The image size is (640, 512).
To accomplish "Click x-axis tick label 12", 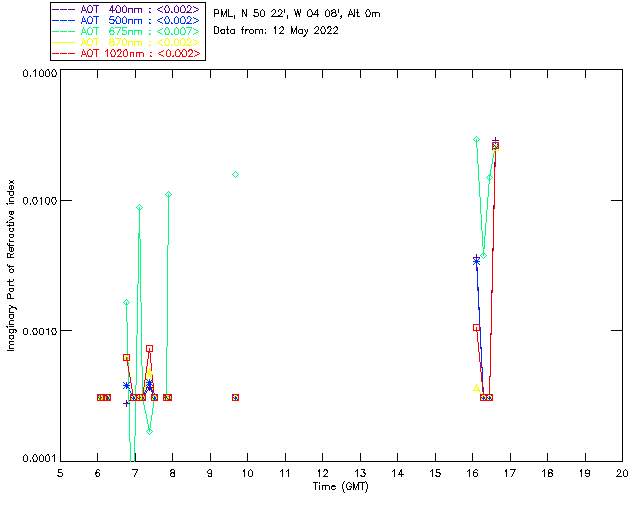I will (x=322, y=473).
